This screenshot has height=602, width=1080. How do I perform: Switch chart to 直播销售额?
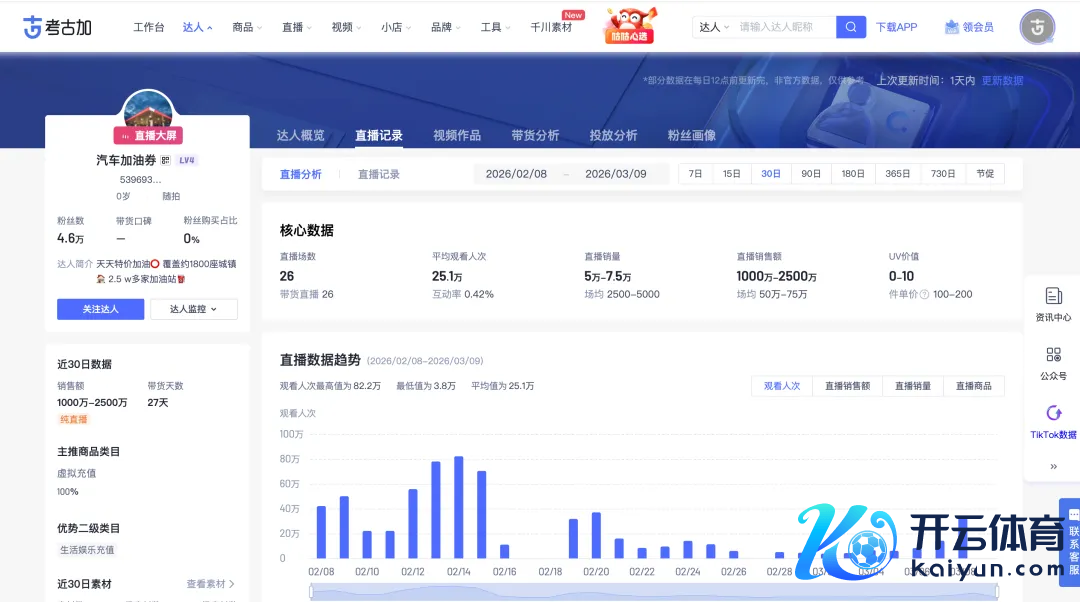[x=847, y=386]
